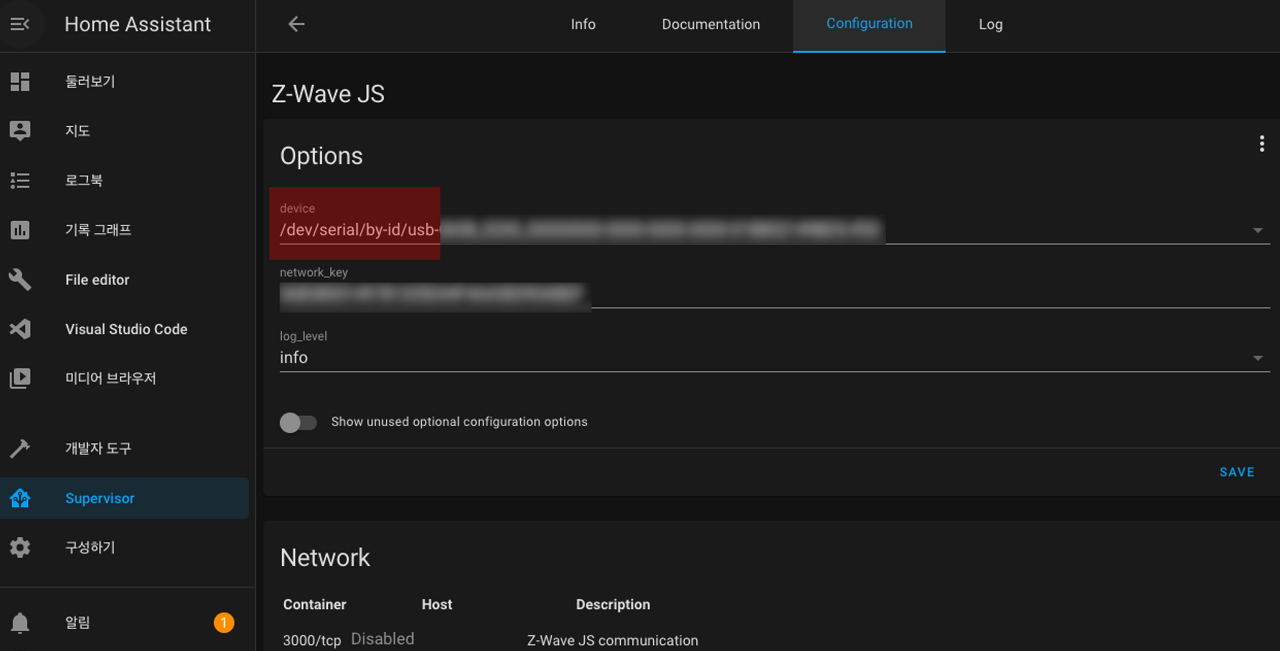Click the 미디어 브라우저 media icon

point(20,379)
